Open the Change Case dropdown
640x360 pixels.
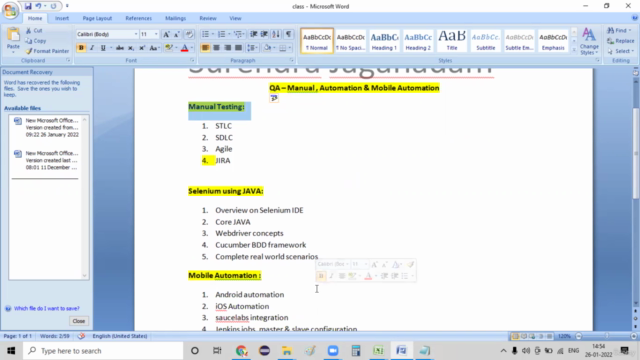click(x=154, y=48)
